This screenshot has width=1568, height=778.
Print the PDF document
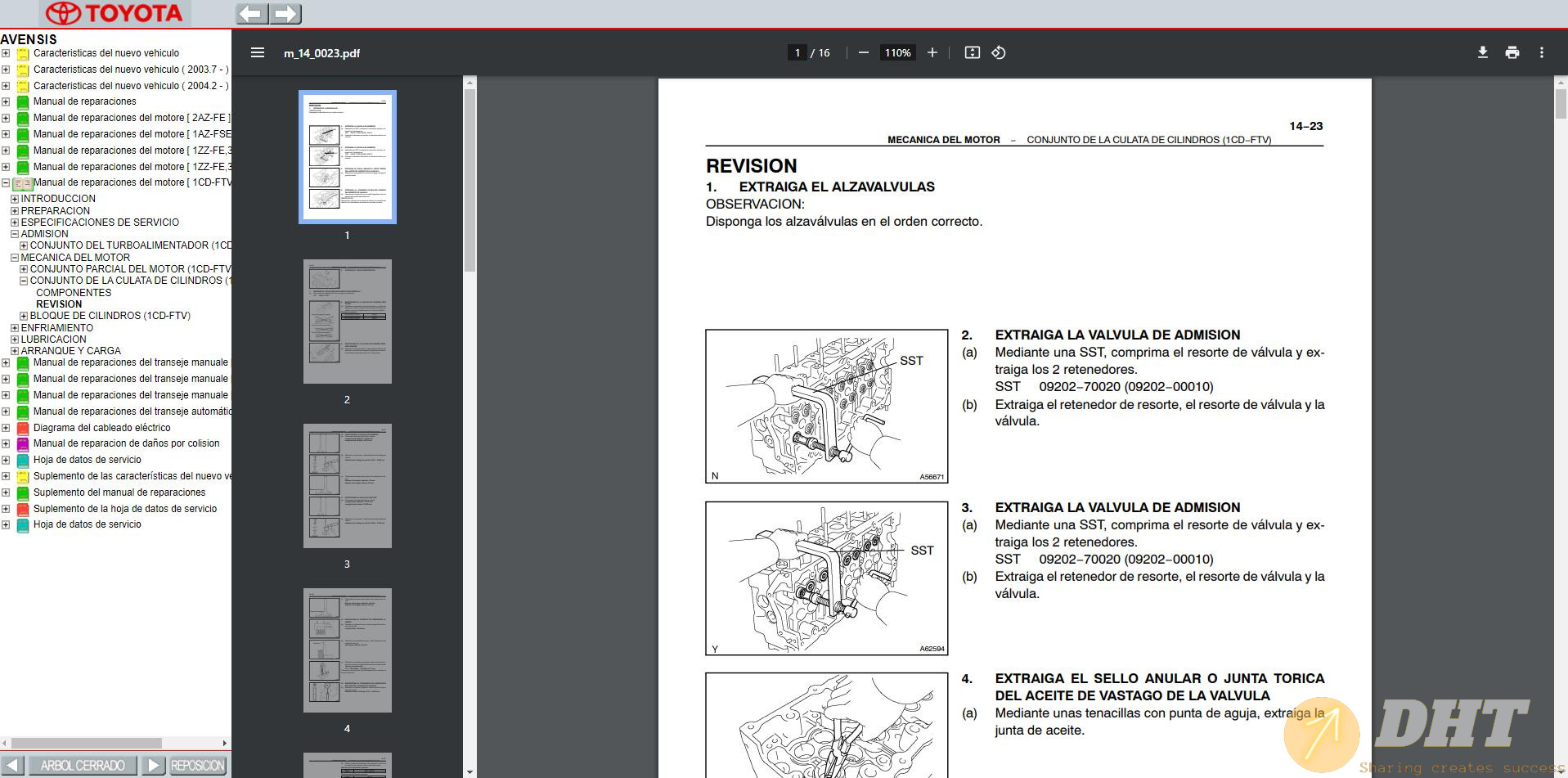(1512, 52)
